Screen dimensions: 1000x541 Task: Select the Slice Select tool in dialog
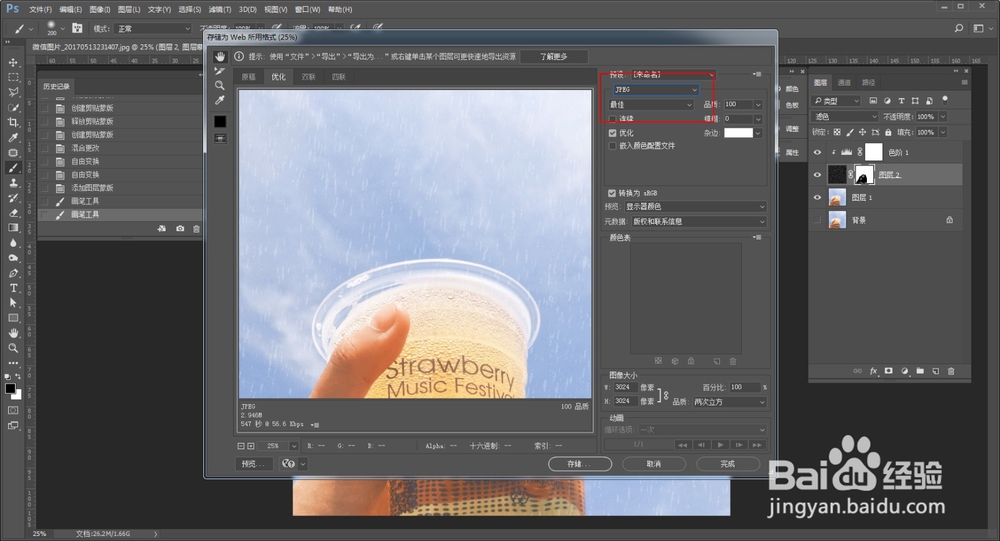pyautogui.click(x=220, y=71)
